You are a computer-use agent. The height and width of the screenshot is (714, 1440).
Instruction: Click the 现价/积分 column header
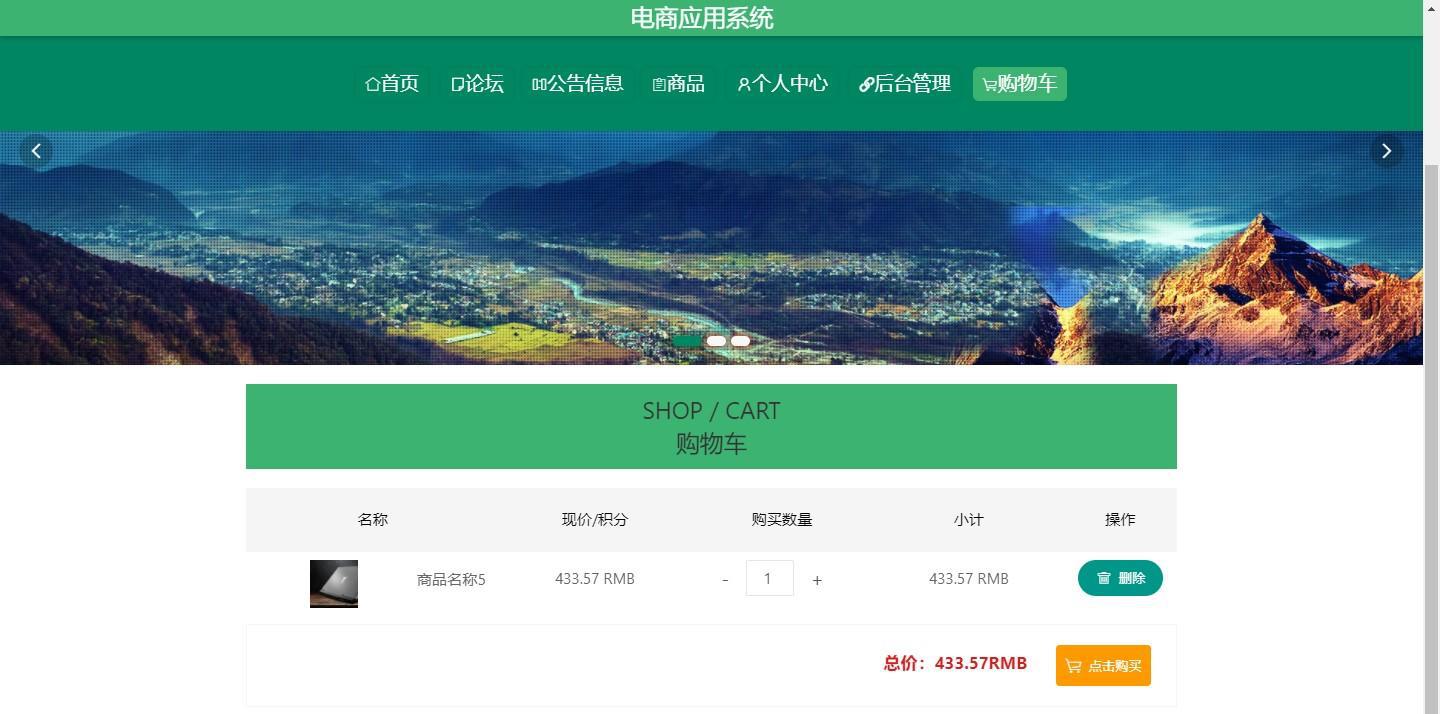click(595, 520)
